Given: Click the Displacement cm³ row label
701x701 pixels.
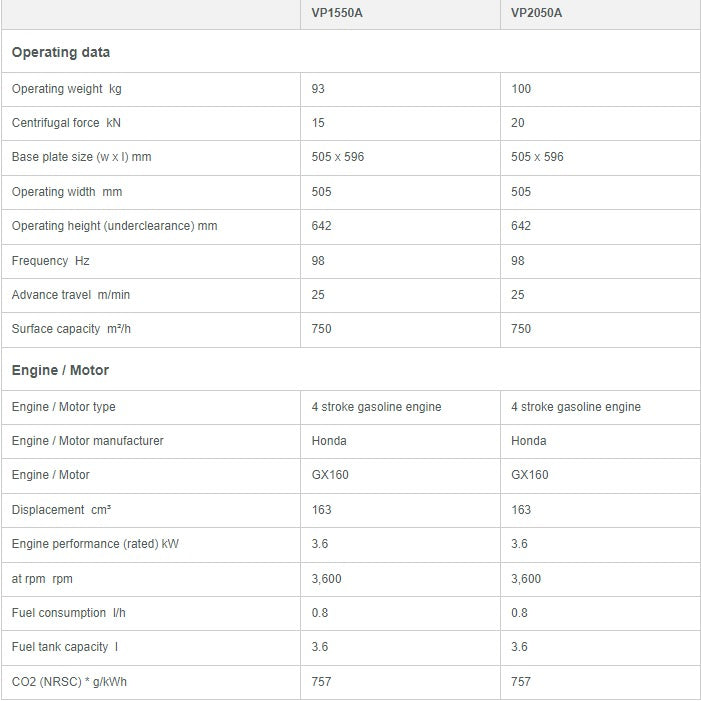Looking at the screenshot, I should pos(61,509).
